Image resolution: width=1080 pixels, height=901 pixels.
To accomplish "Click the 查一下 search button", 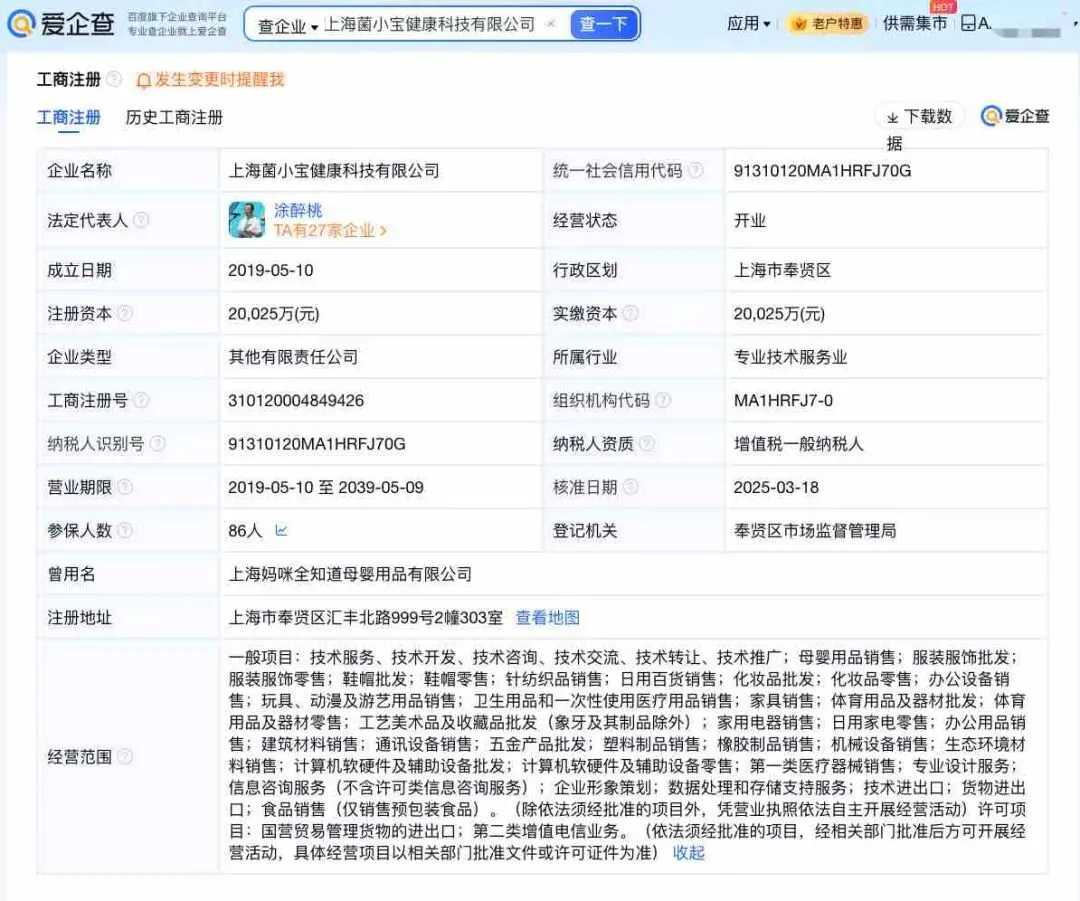I will (x=604, y=22).
